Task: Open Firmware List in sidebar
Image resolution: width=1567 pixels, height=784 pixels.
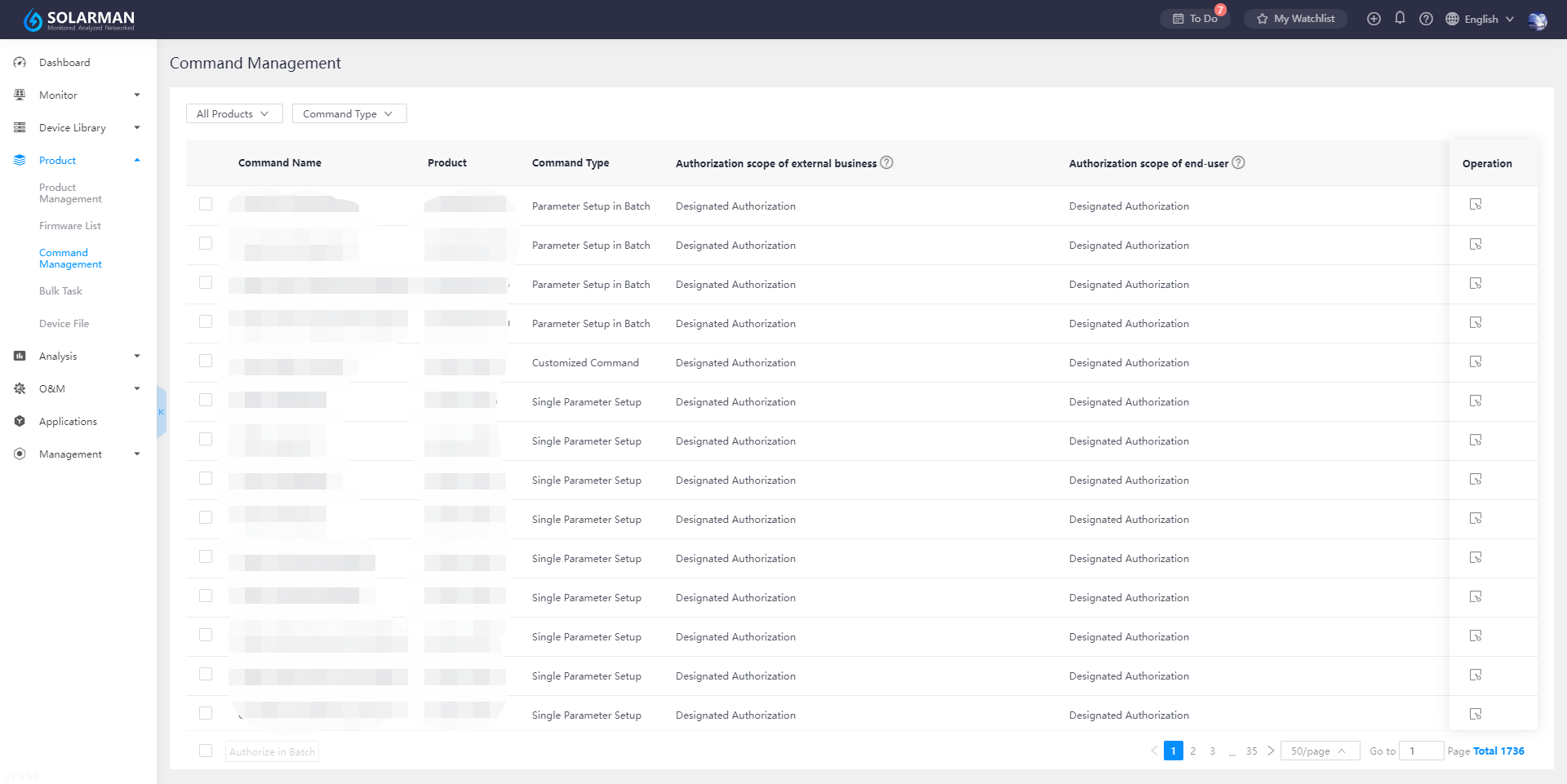Action: click(x=70, y=225)
